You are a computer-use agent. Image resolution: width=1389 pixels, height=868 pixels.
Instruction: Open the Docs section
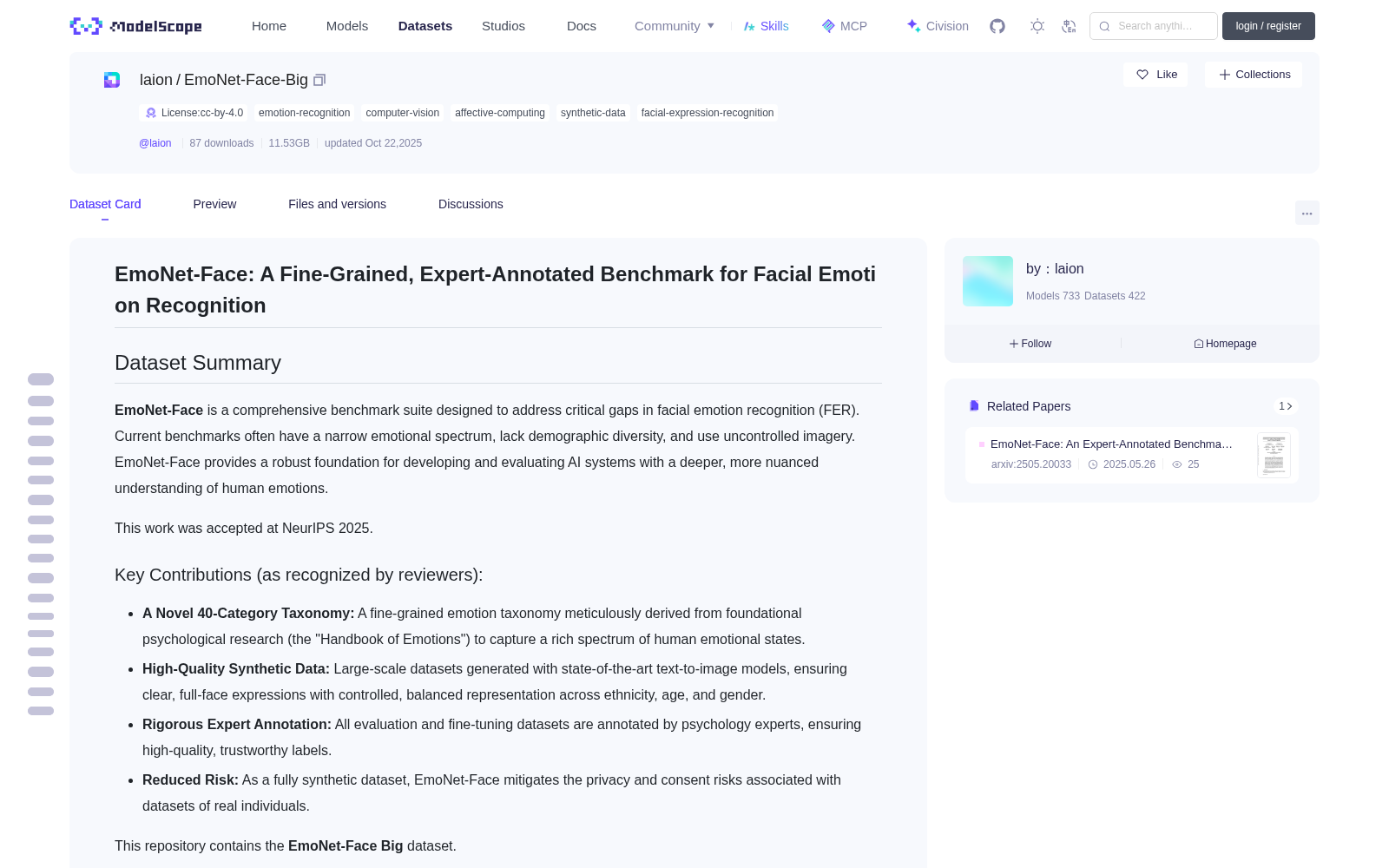582,26
